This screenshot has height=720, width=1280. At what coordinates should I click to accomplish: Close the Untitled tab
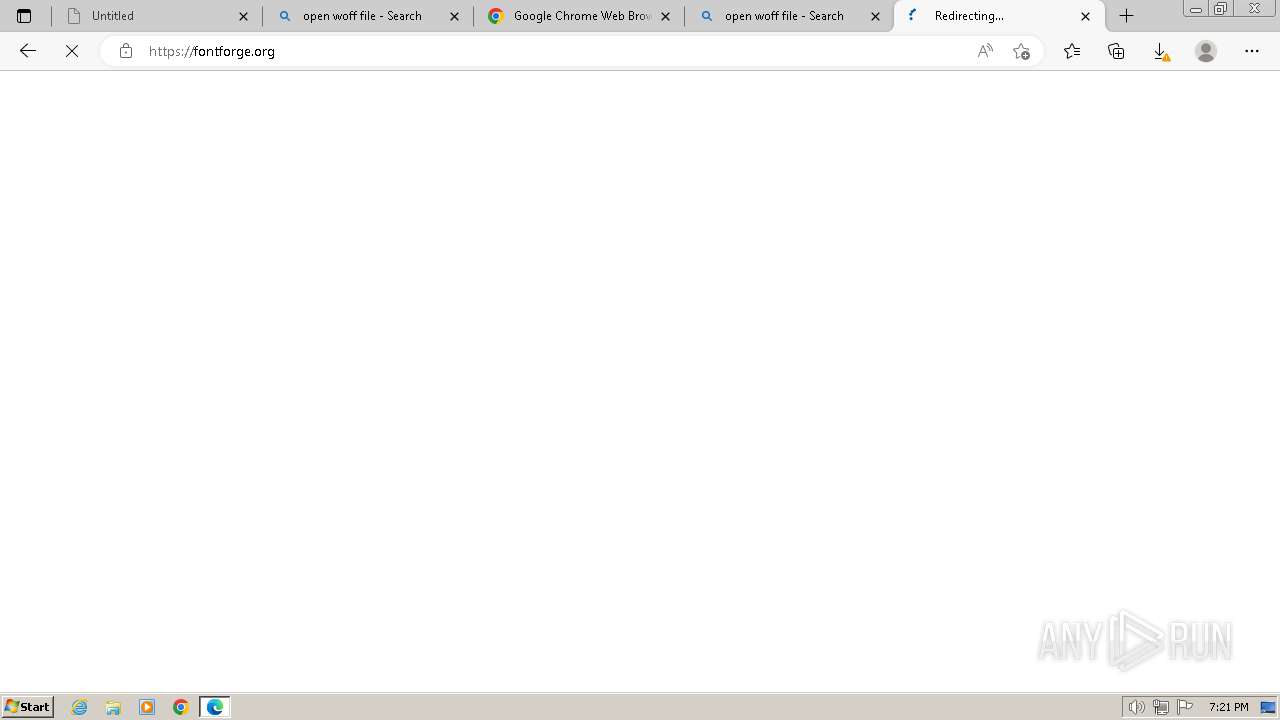tap(243, 16)
